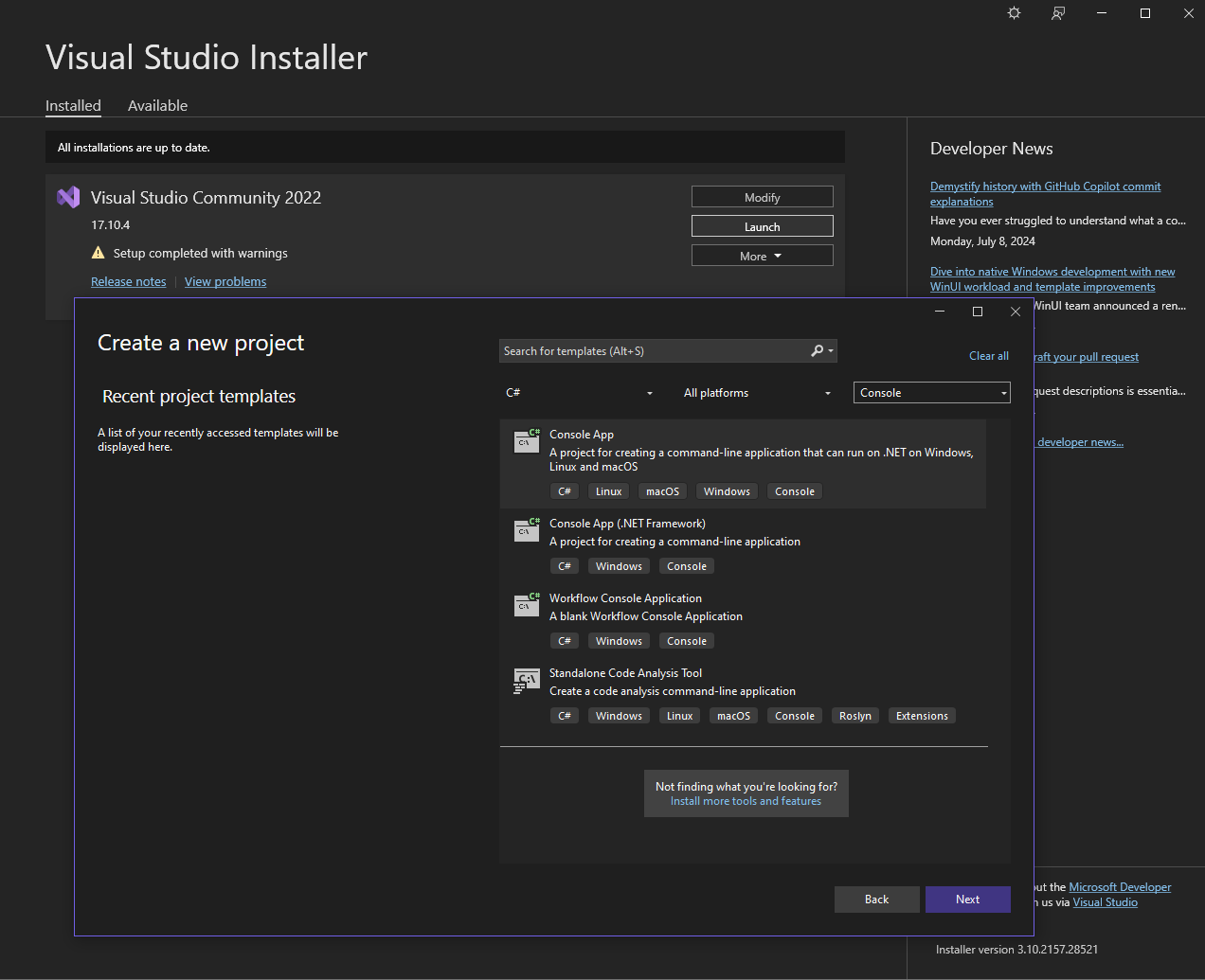Open the Visual Studio link at bottom right
Image resolution: width=1205 pixels, height=980 pixels.
click(1106, 902)
